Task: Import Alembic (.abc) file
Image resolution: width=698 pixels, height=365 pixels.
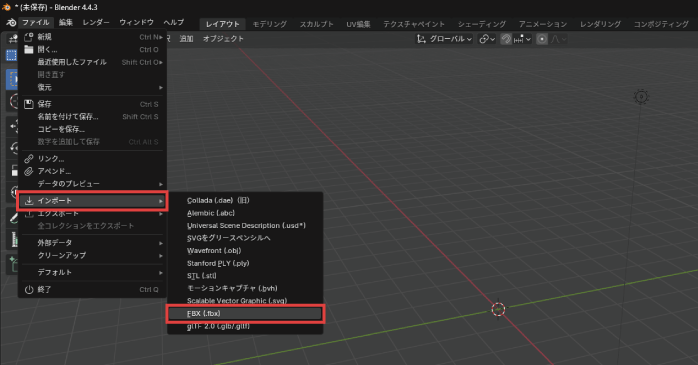Action: [245, 213]
